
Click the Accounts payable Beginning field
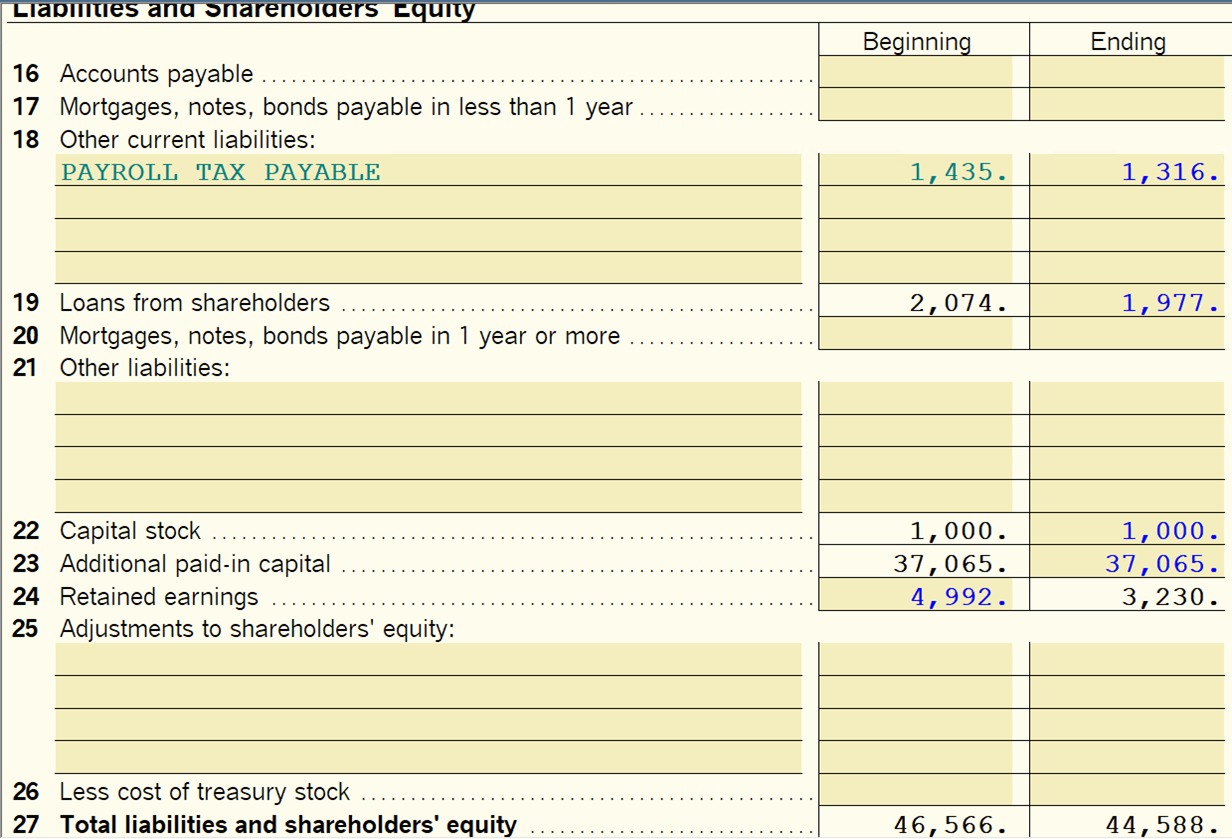pyautogui.click(x=916, y=73)
